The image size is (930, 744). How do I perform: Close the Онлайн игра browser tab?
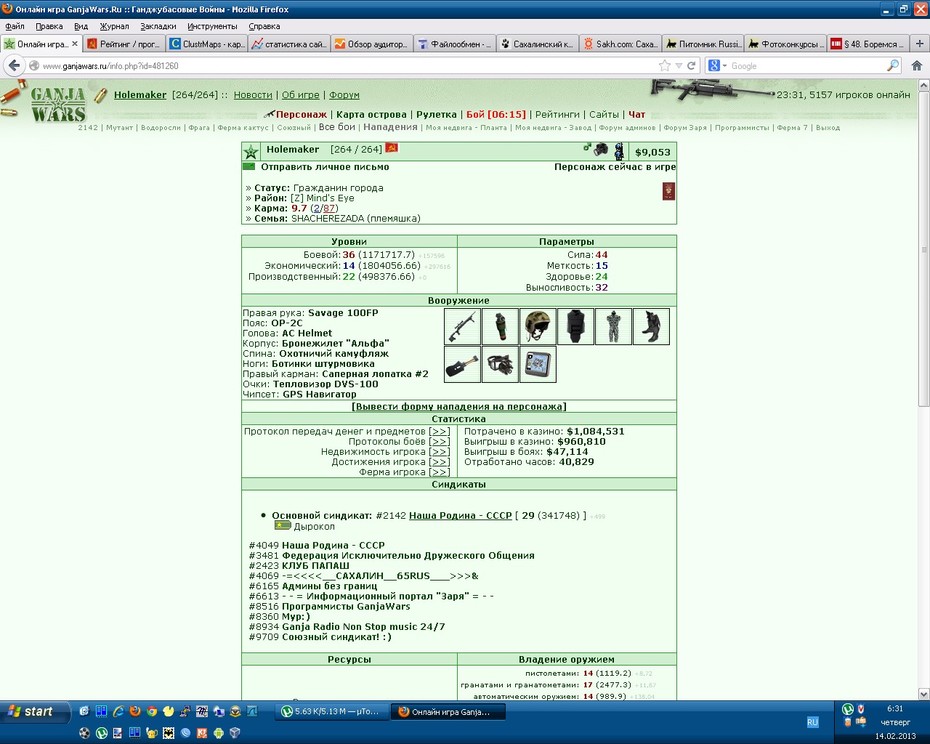75,43
